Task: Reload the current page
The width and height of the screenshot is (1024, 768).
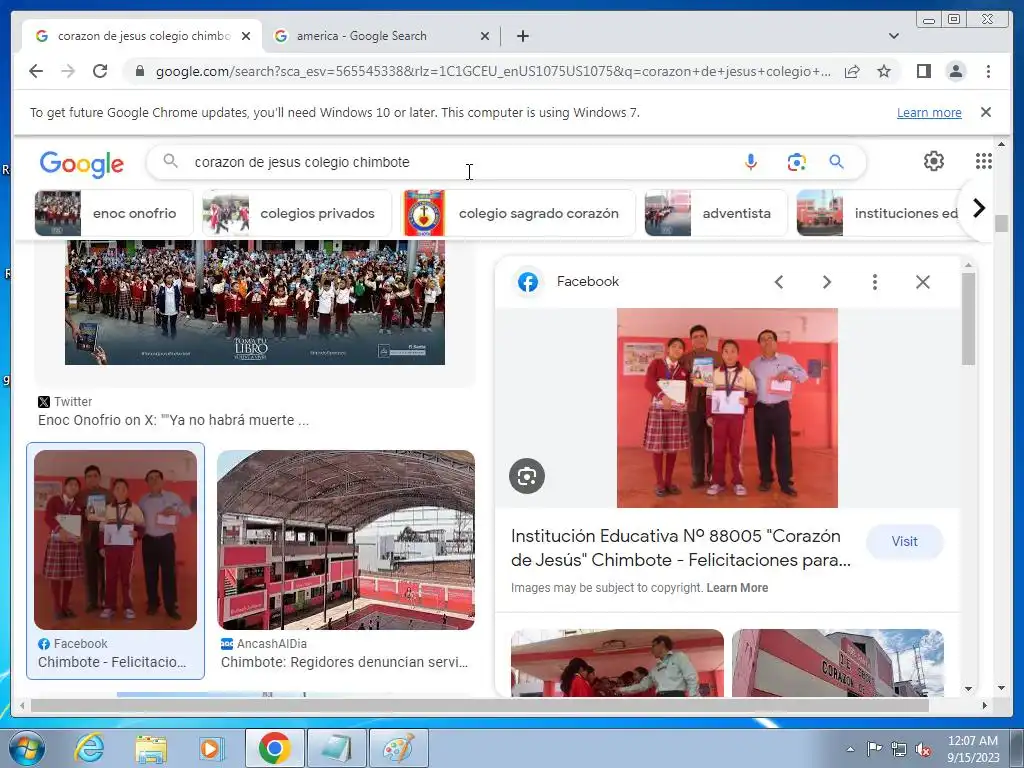Action: [100, 71]
